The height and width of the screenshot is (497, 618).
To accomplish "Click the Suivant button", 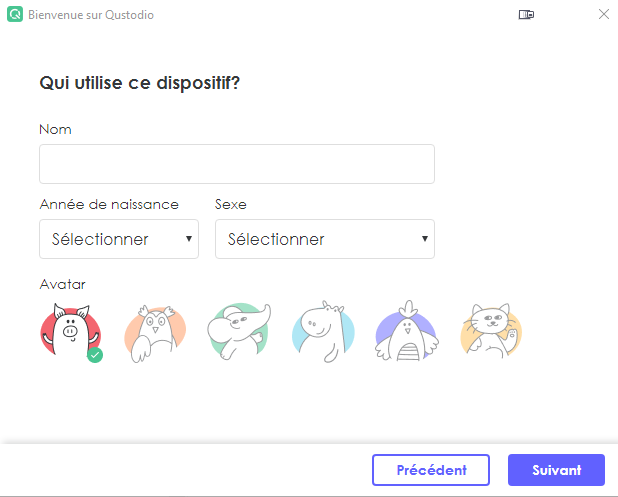I will [x=556, y=470].
